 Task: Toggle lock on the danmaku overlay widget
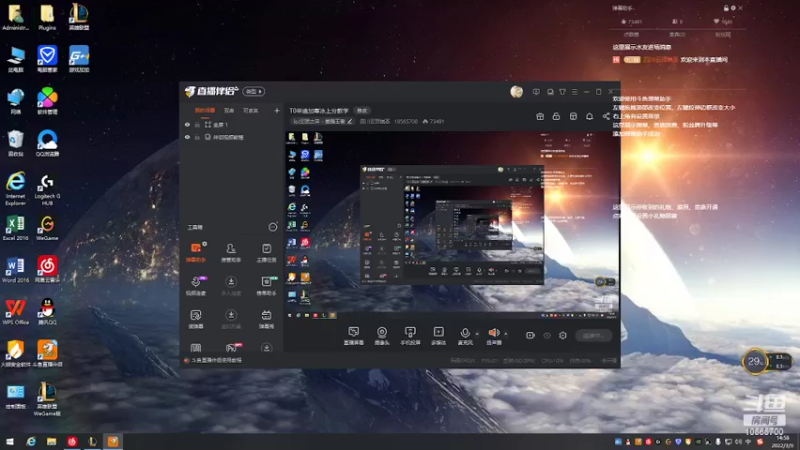point(726,8)
